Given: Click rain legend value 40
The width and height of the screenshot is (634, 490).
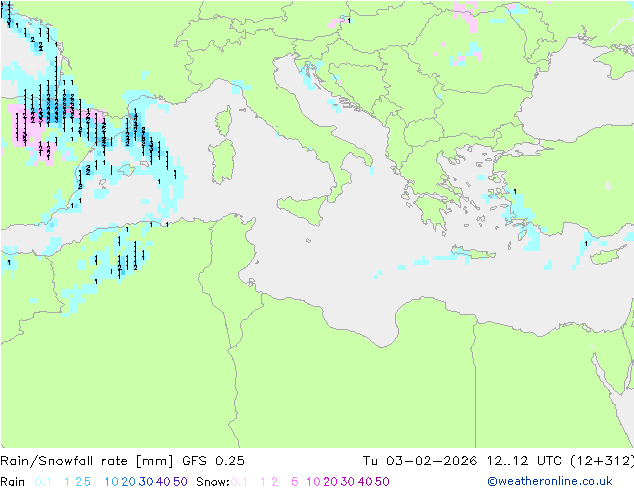Looking at the screenshot, I should pyautogui.click(x=163, y=482).
